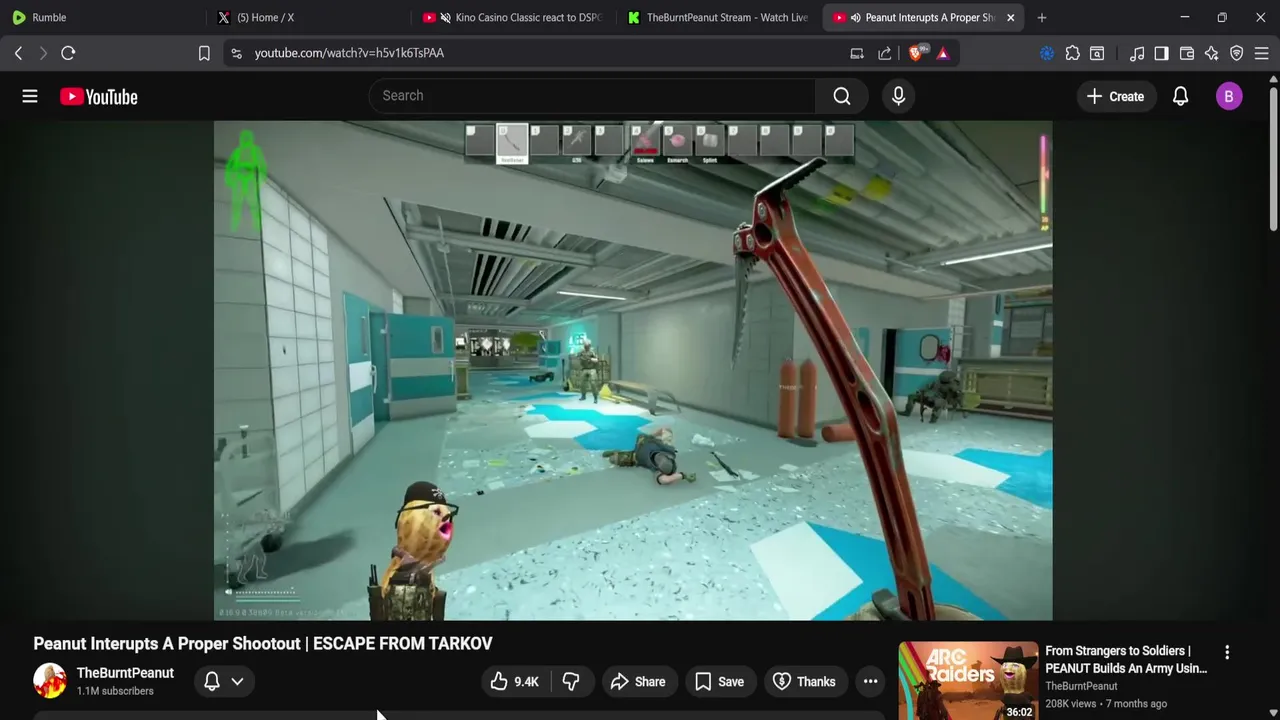Open the media control music note
The height and width of the screenshot is (720, 1280).
[1137, 53]
